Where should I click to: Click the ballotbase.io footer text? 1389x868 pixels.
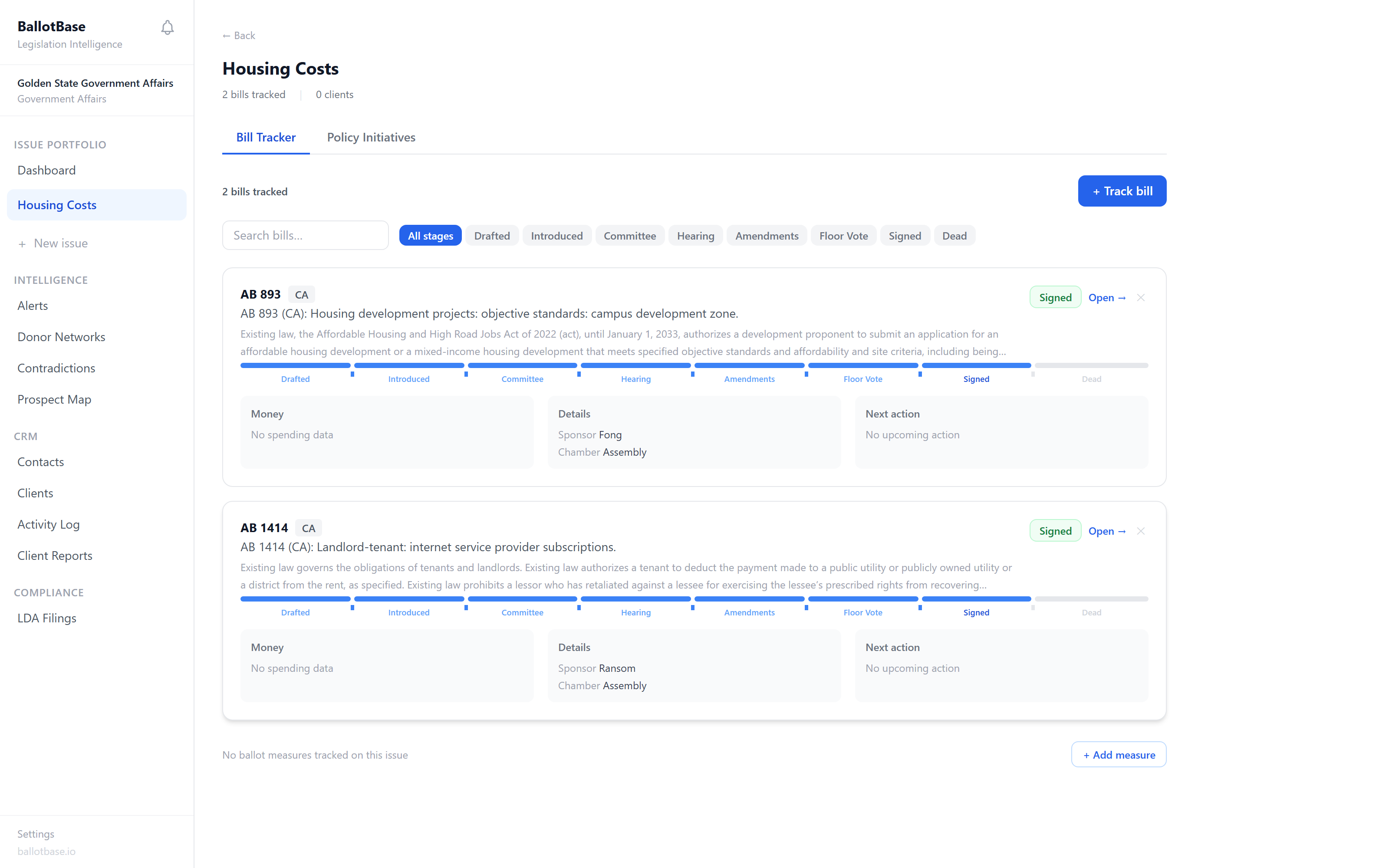[x=46, y=852]
